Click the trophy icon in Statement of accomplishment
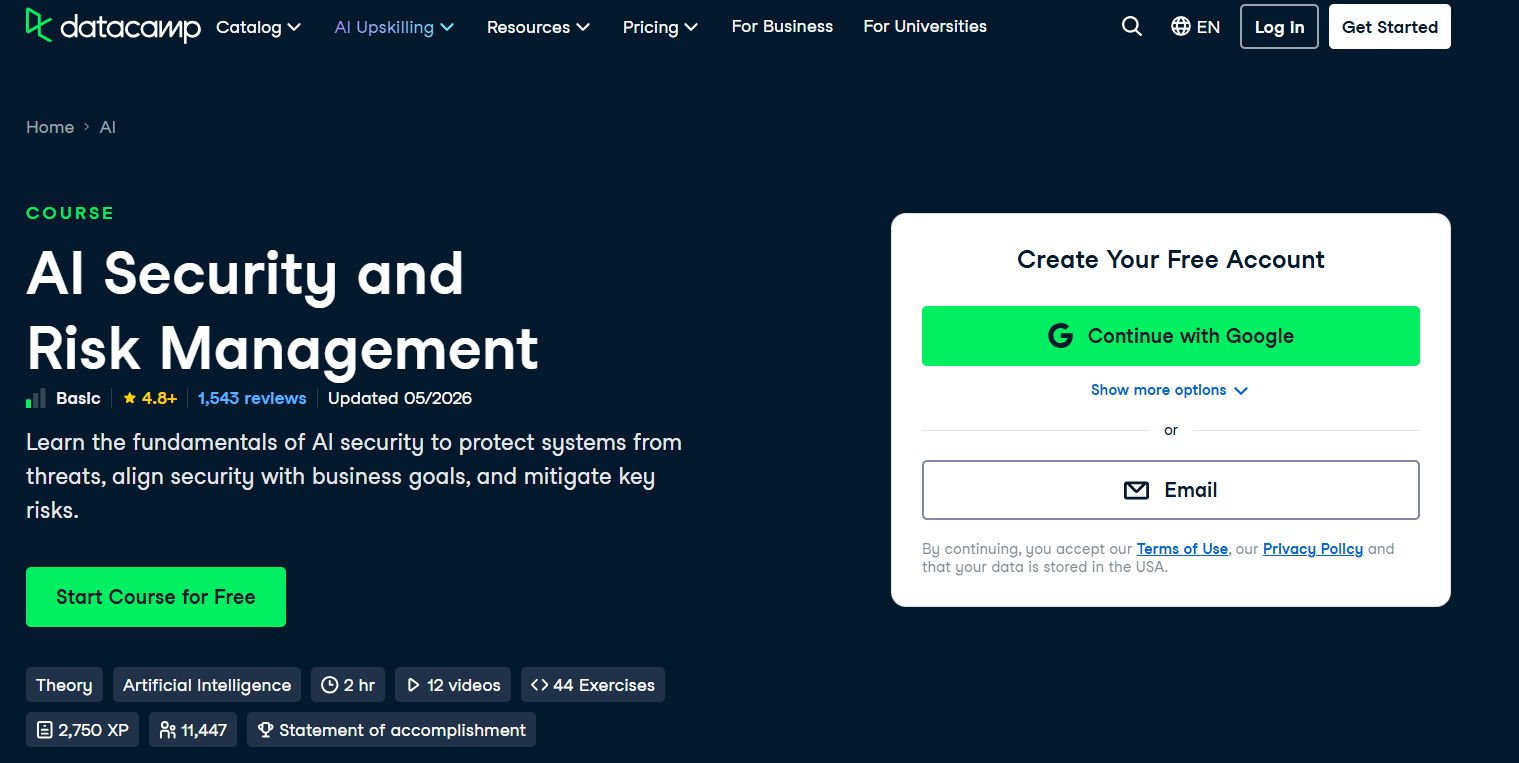1519x763 pixels. [x=265, y=730]
